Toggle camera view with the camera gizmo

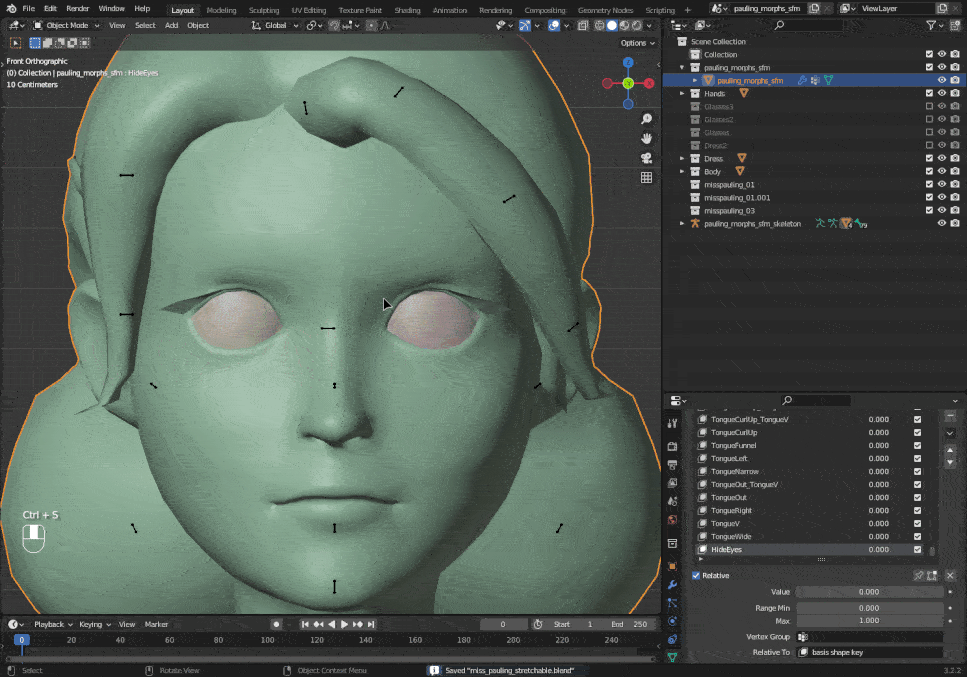tap(646, 158)
